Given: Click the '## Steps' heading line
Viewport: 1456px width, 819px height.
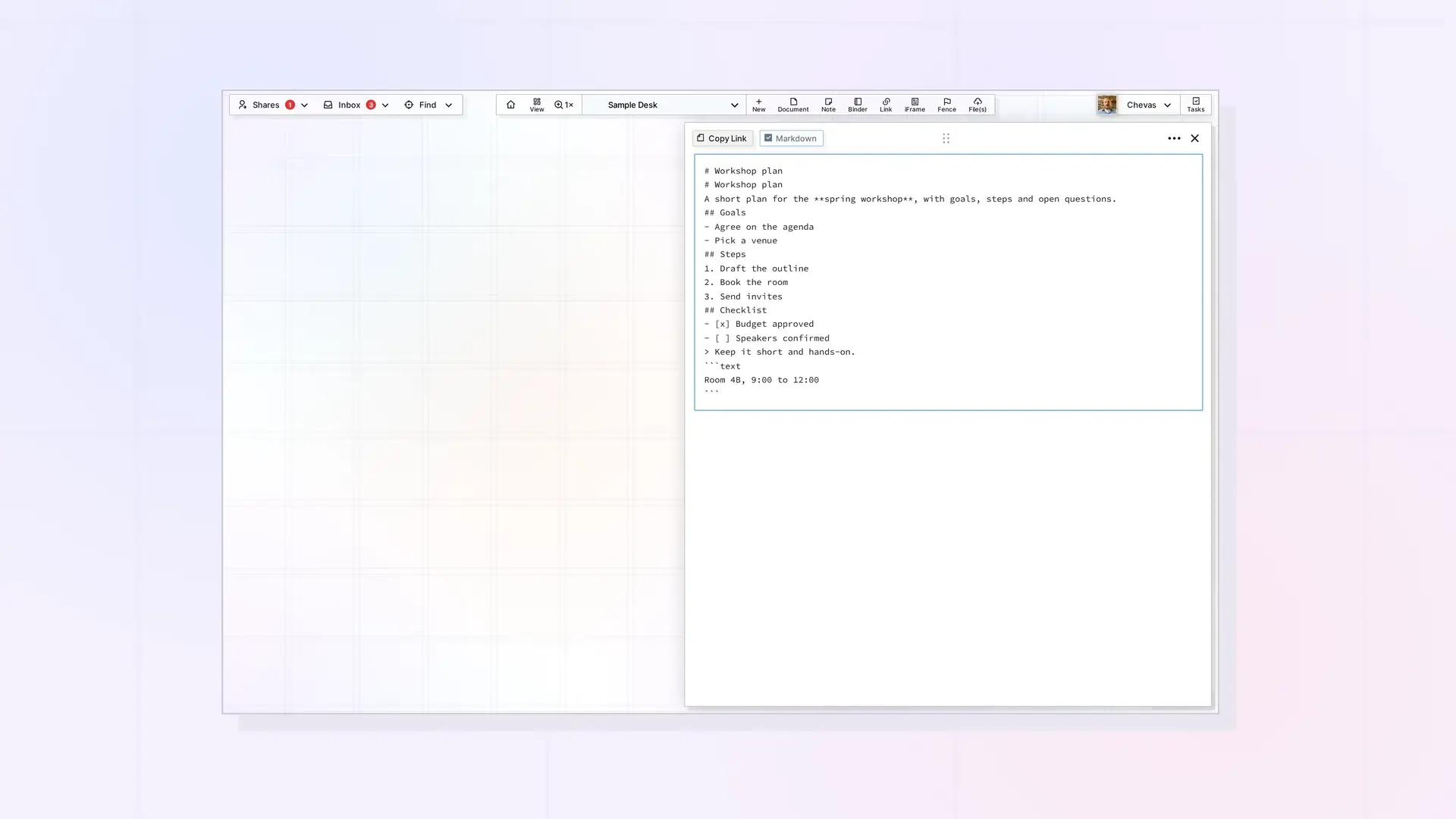Looking at the screenshot, I should pyautogui.click(x=725, y=254).
